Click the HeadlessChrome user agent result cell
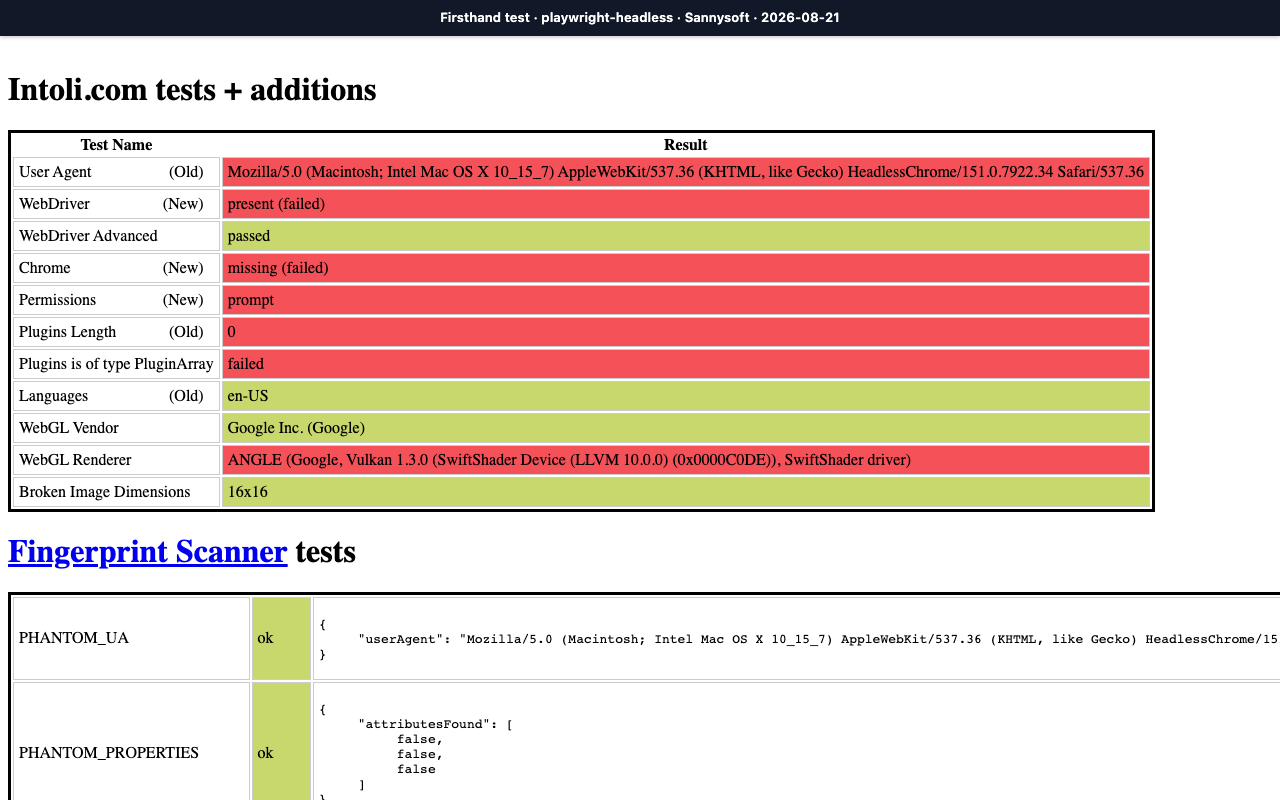The image size is (1280, 800). [686, 172]
